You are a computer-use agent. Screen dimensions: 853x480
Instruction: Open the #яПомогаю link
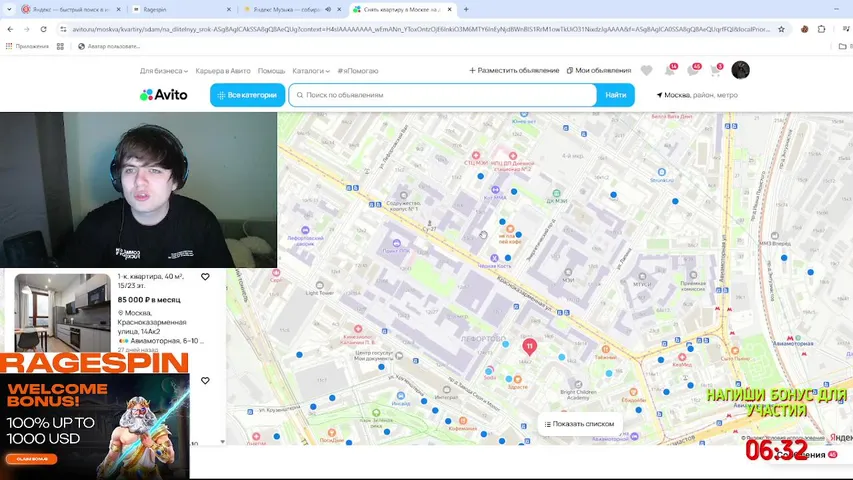tap(357, 71)
